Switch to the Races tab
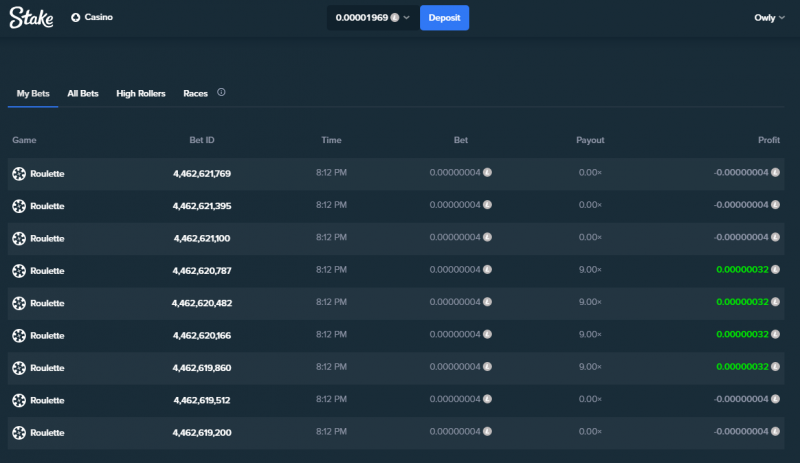This screenshot has width=800, height=463. (195, 93)
